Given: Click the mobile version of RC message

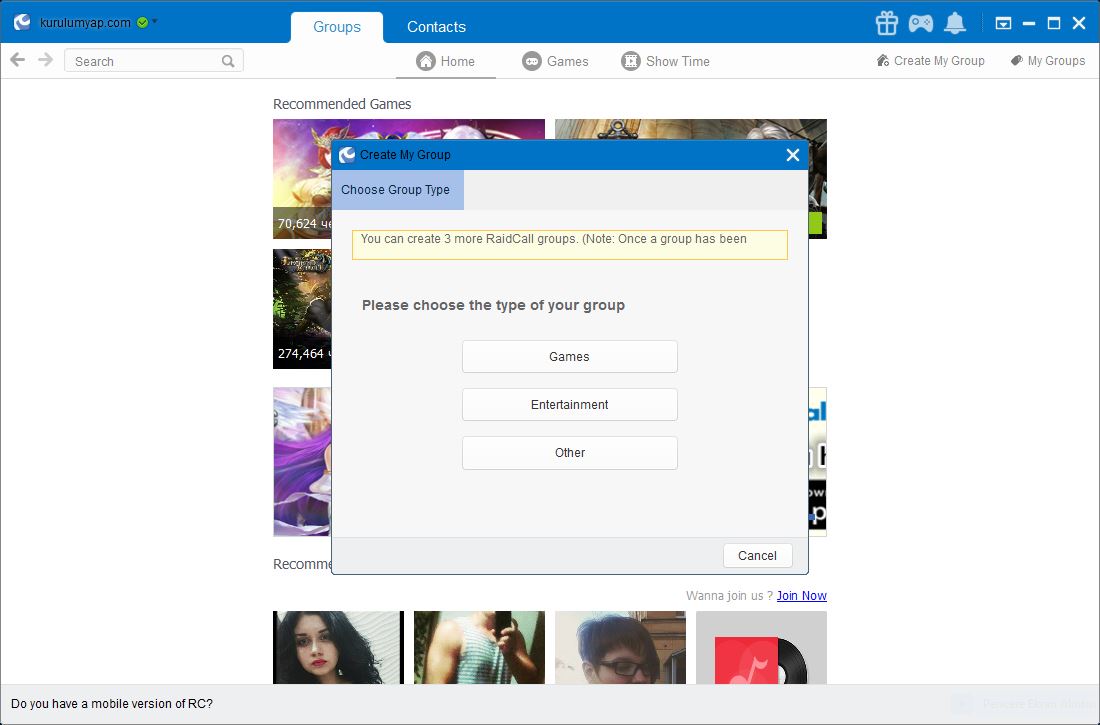Looking at the screenshot, I should (112, 703).
